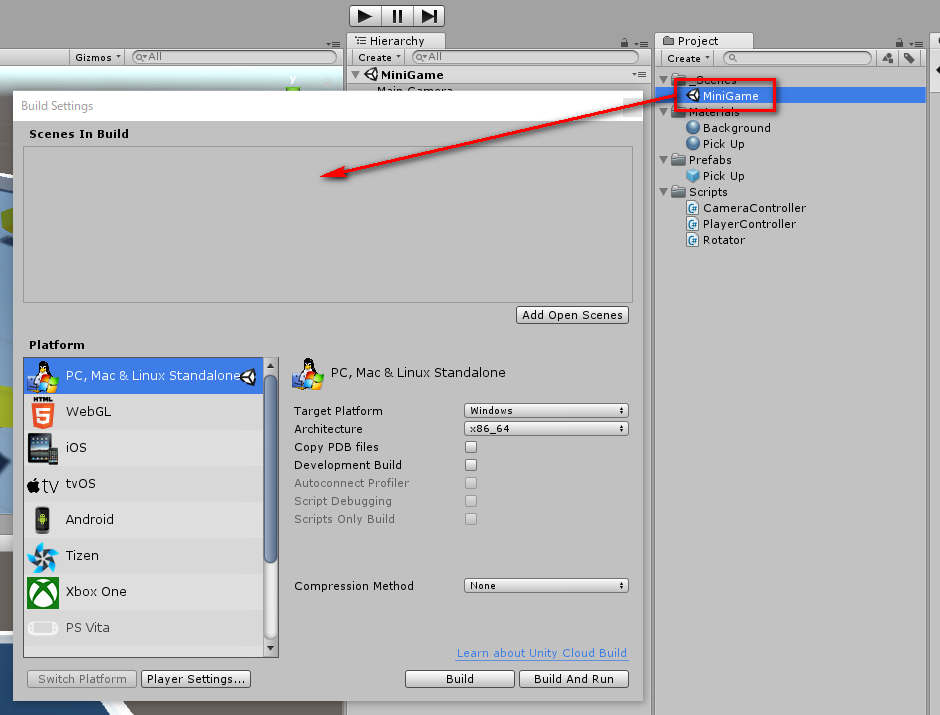This screenshot has height=715, width=940.
Task: Open the Architecture dropdown
Action: click(x=546, y=429)
